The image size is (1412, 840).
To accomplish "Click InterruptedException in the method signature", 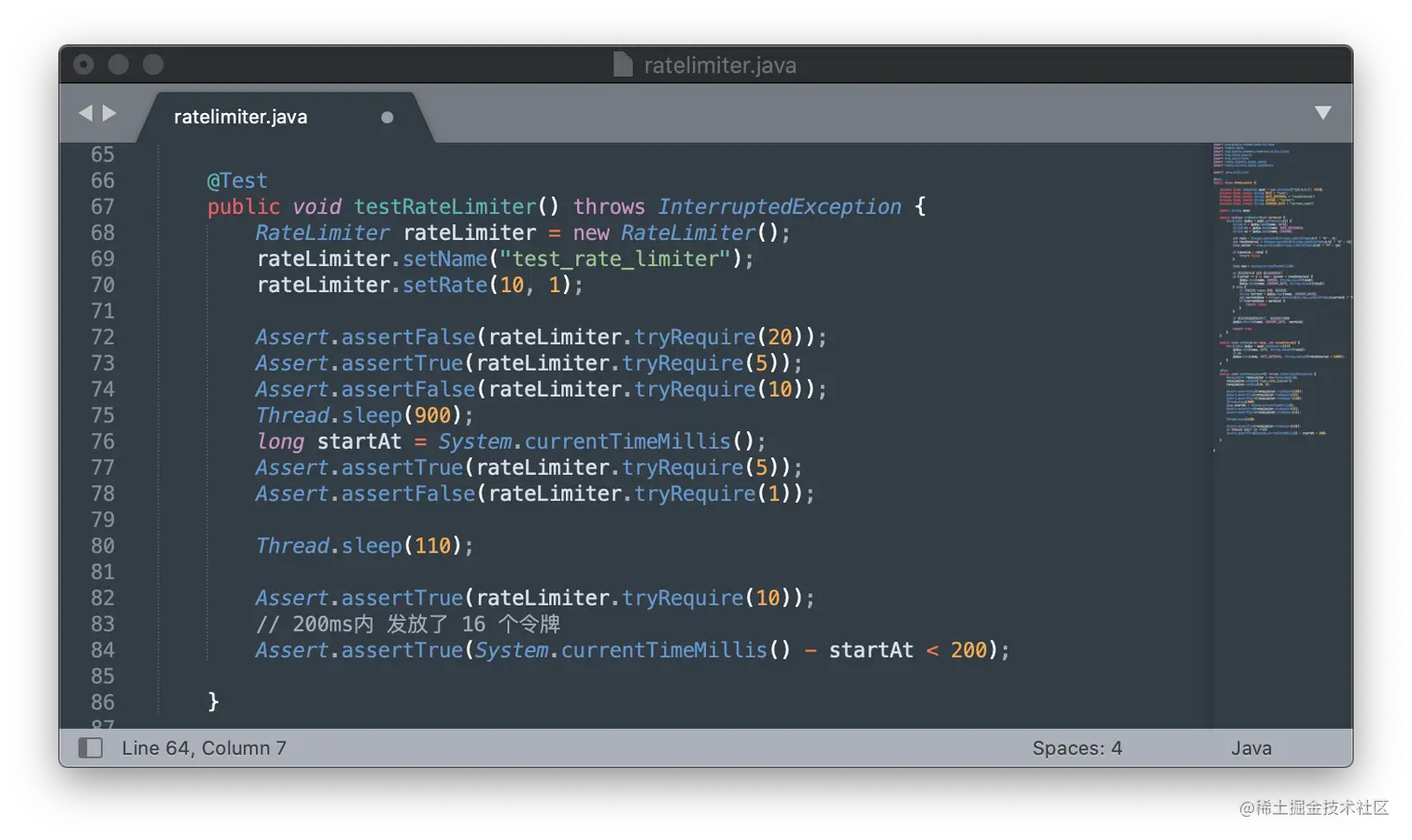I will coord(780,206).
